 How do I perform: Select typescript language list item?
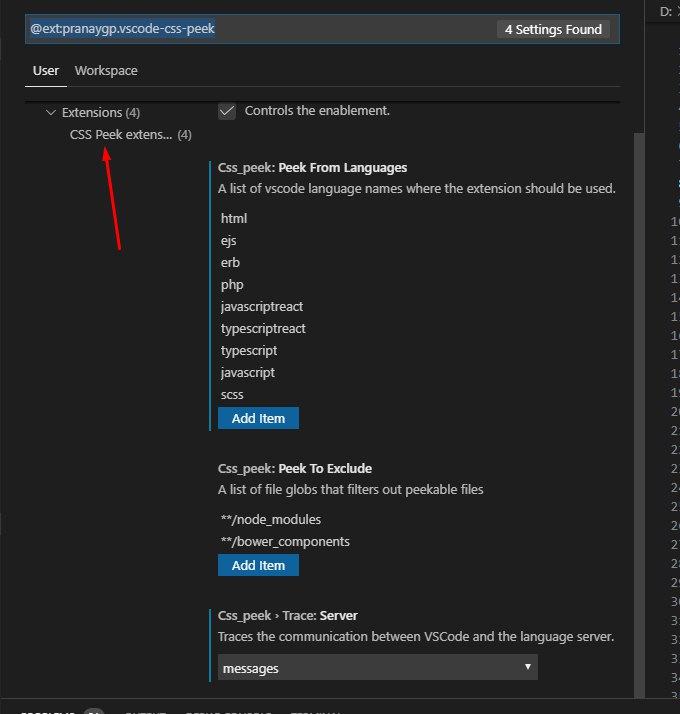(x=249, y=351)
